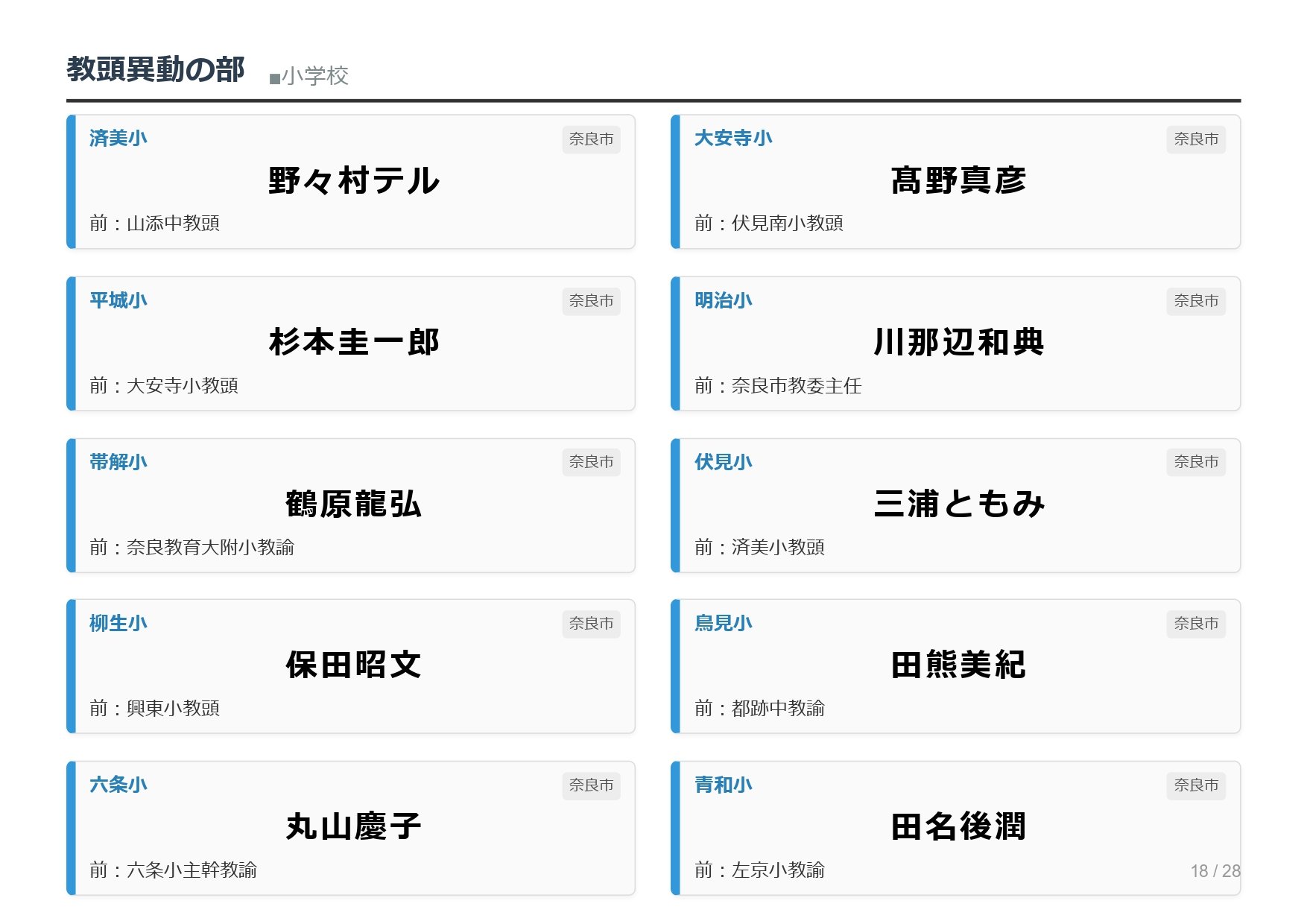
Task: Click the 18 / 28 page indicator
Action: pos(1215,871)
